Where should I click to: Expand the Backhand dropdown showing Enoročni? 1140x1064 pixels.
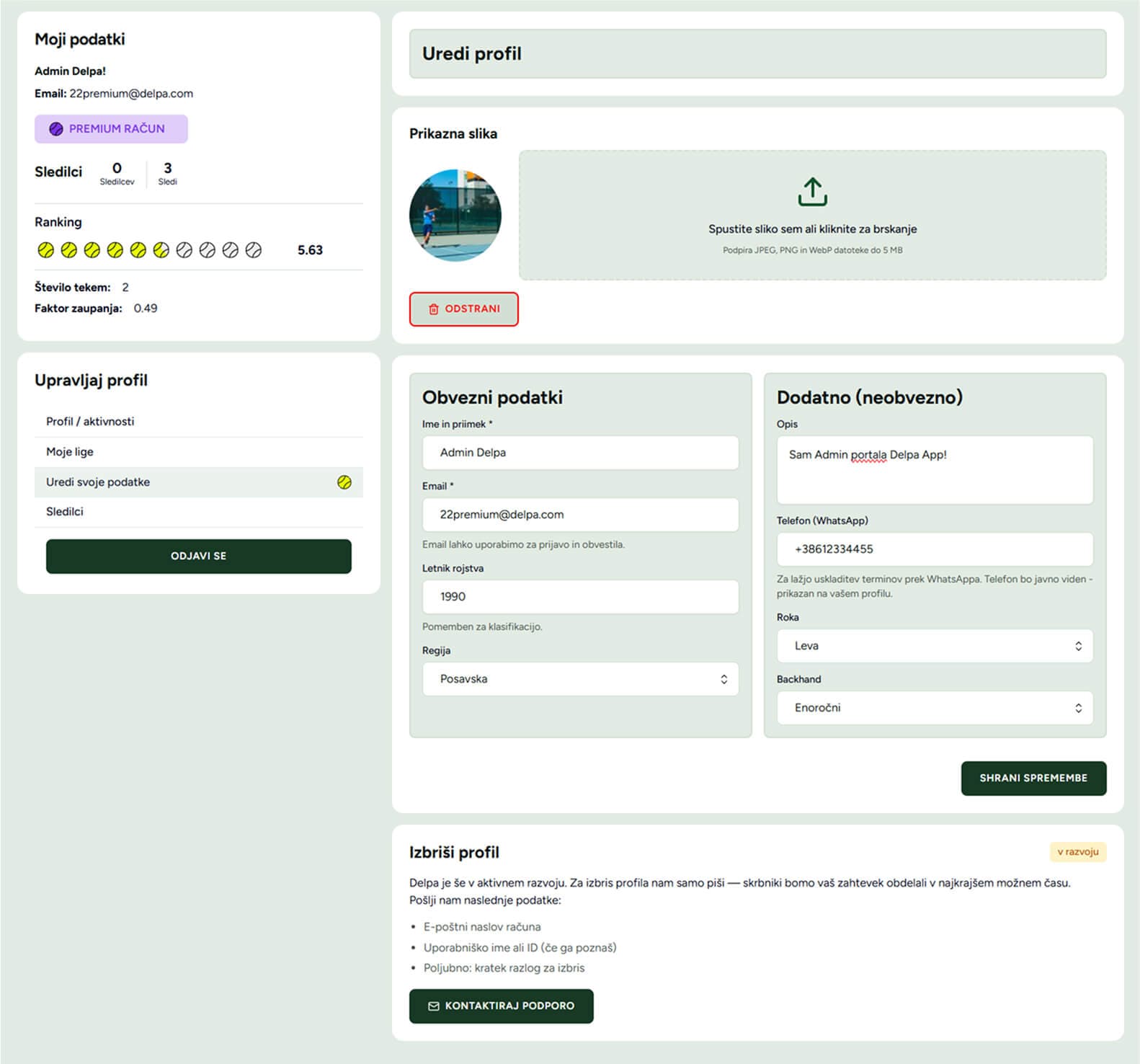pos(935,708)
